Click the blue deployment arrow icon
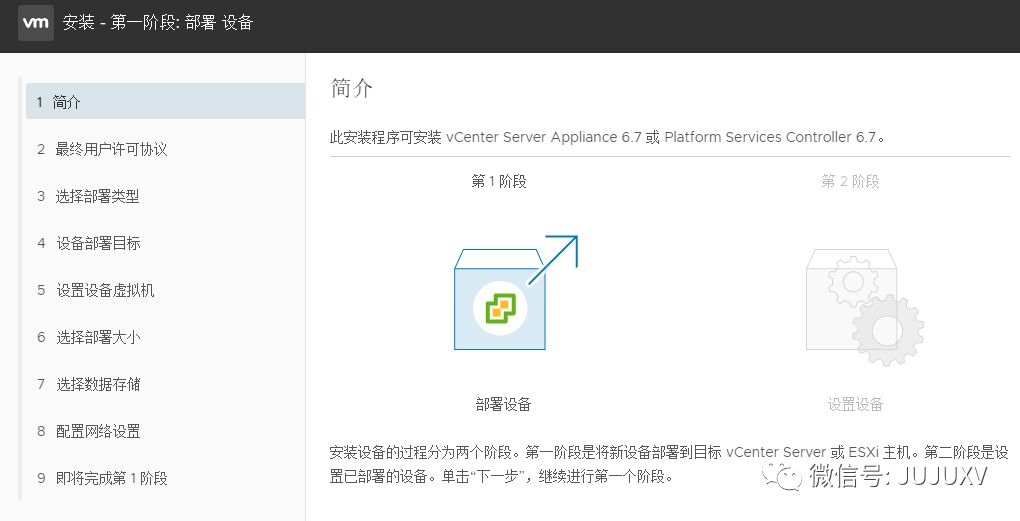 552,260
